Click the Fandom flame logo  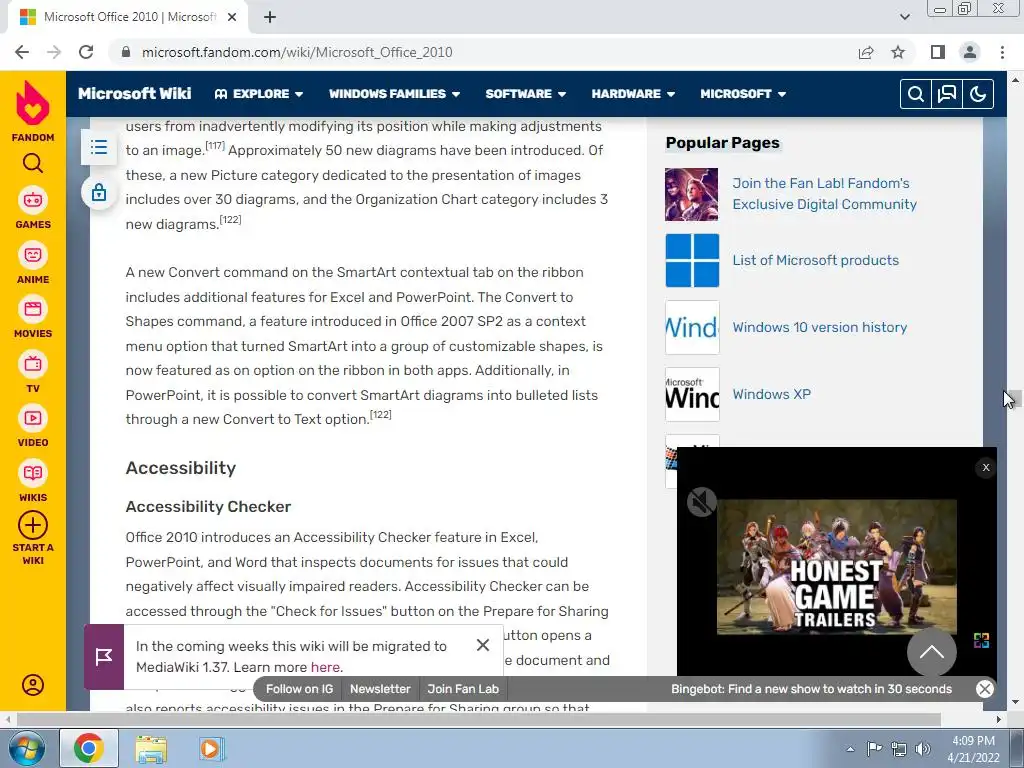coord(33,103)
